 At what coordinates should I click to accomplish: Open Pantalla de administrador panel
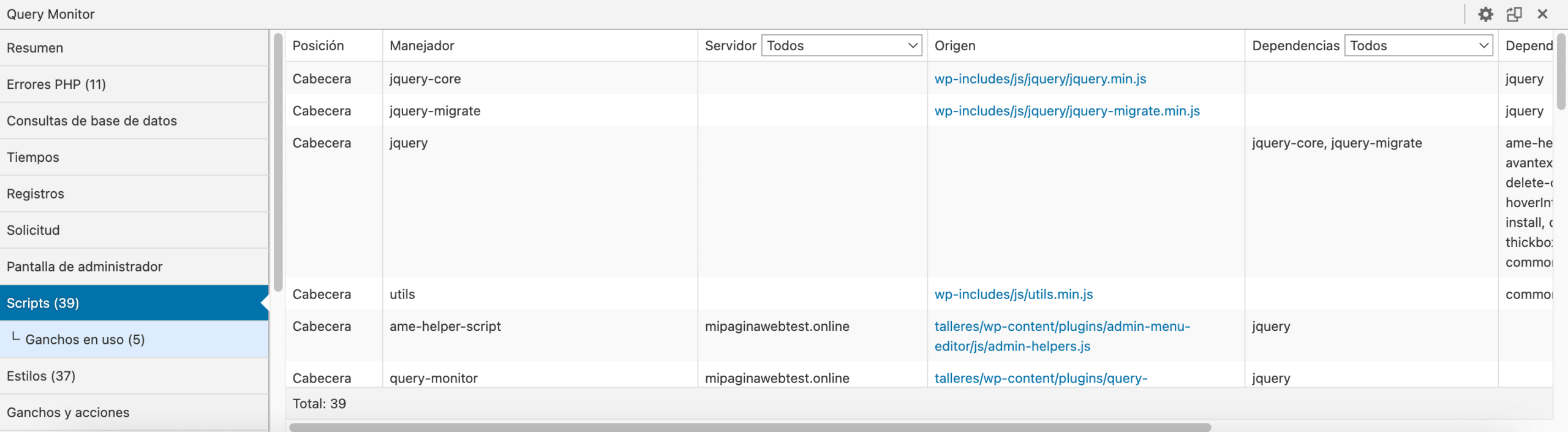(85, 267)
